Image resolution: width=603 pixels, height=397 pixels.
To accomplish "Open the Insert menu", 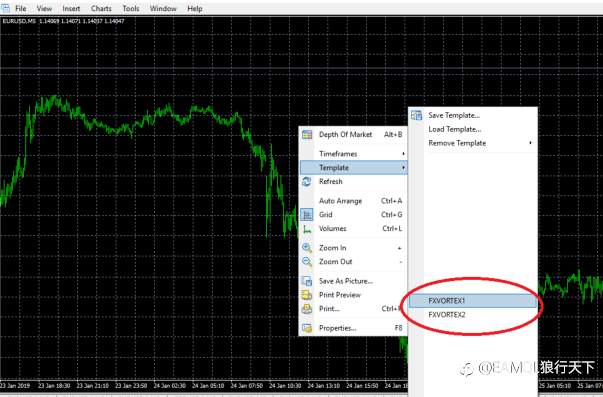I will coord(71,8).
